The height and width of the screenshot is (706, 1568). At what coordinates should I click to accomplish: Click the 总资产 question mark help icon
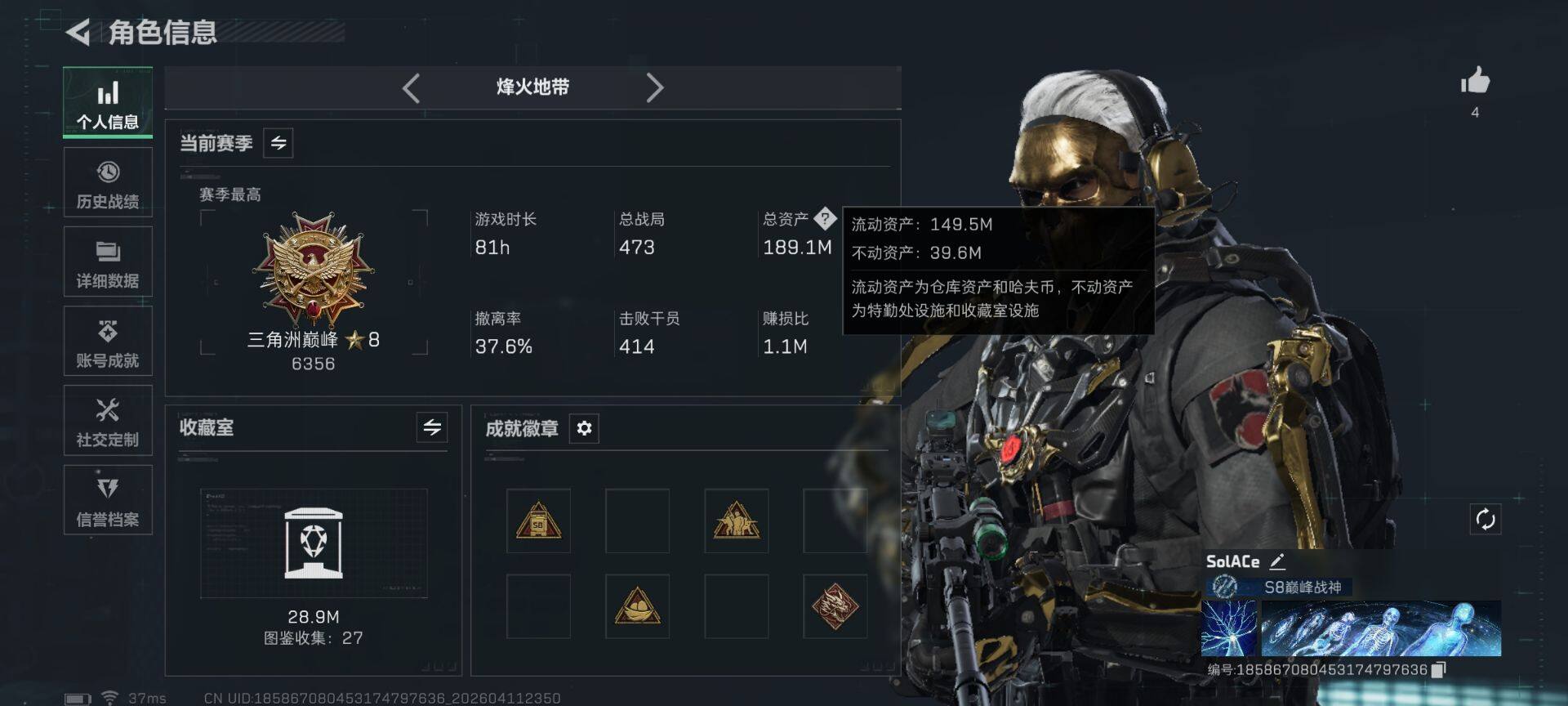coord(825,218)
